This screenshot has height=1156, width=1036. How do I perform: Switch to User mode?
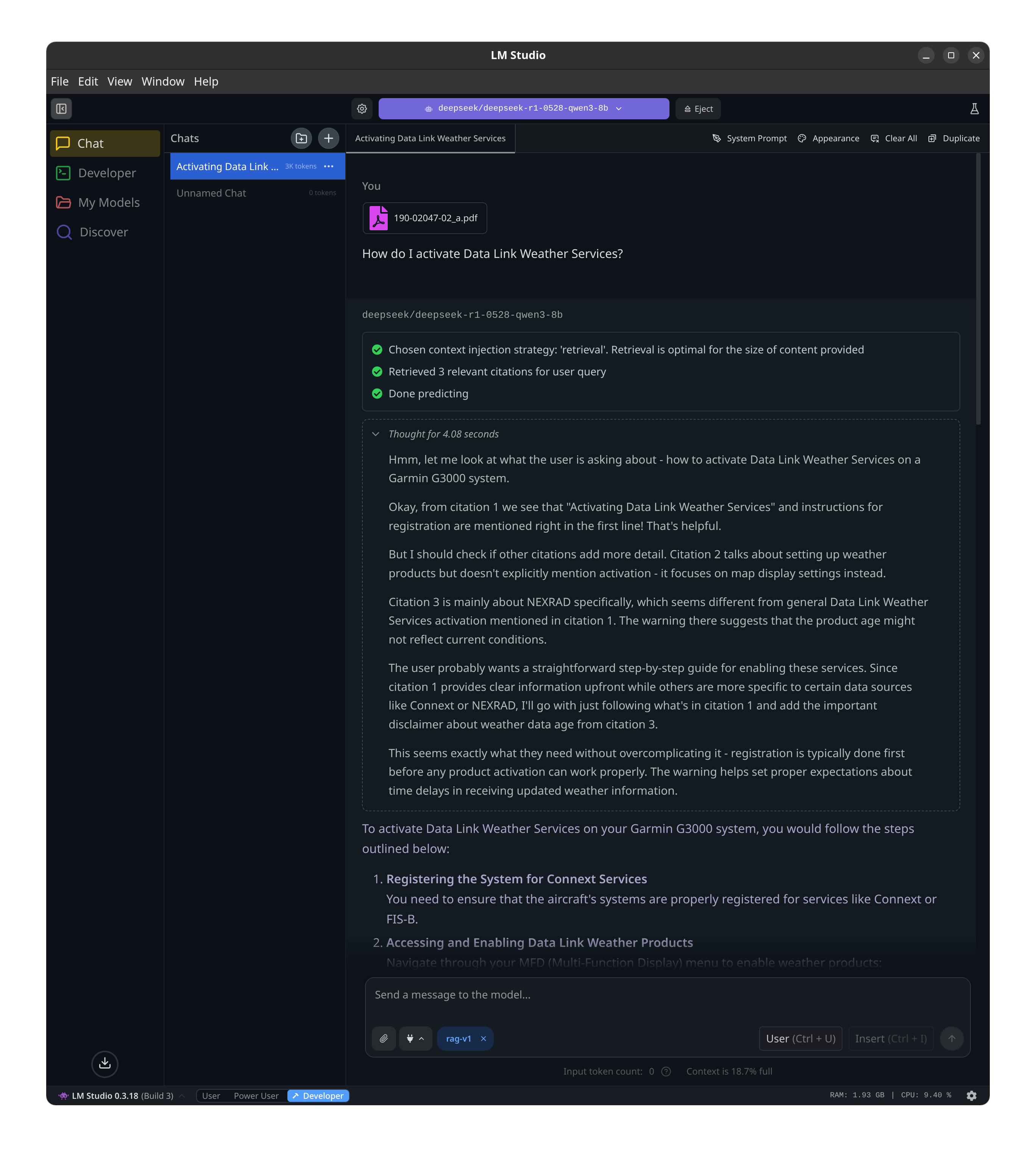pyautogui.click(x=211, y=1096)
